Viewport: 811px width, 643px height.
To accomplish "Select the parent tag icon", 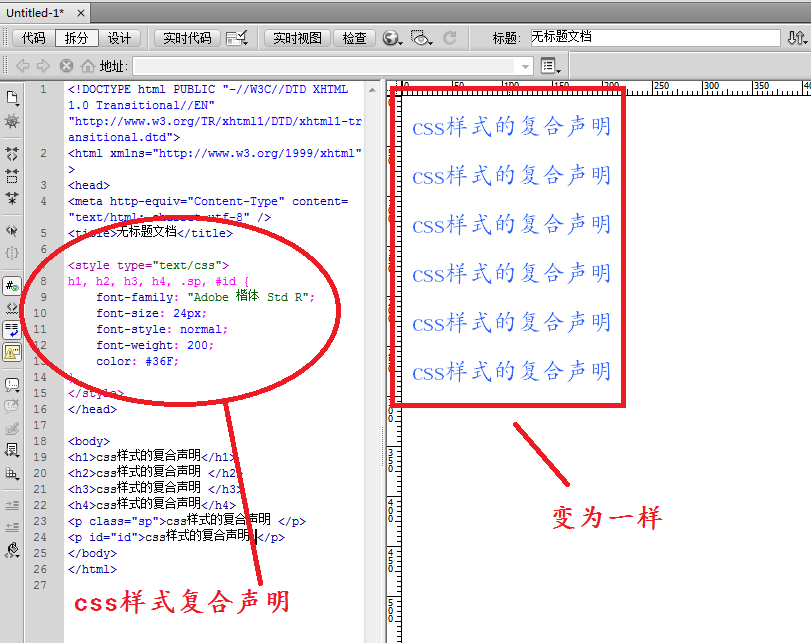I will click(12, 230).
